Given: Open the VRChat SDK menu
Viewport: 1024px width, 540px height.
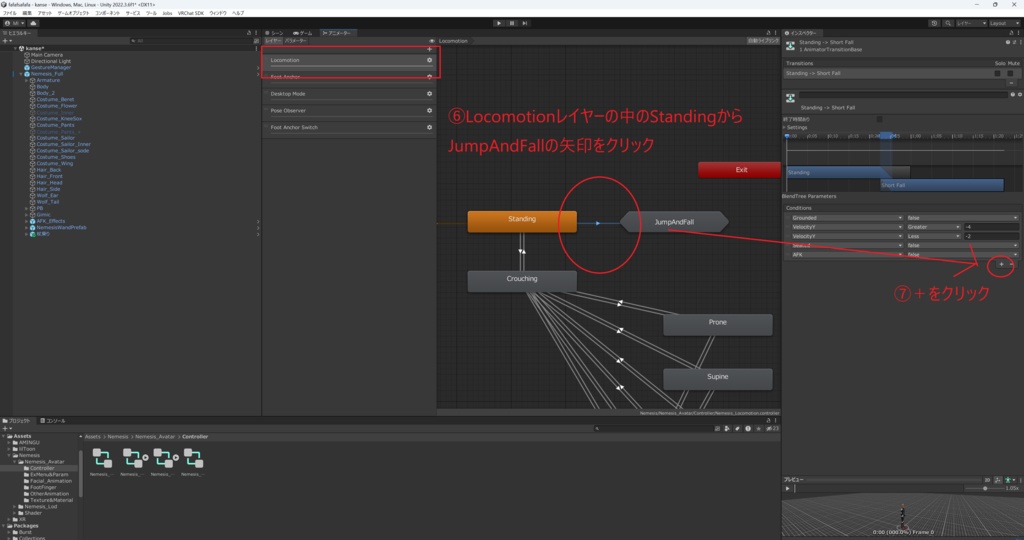Looking at the screenshot, I should click(x=191, y=13).
